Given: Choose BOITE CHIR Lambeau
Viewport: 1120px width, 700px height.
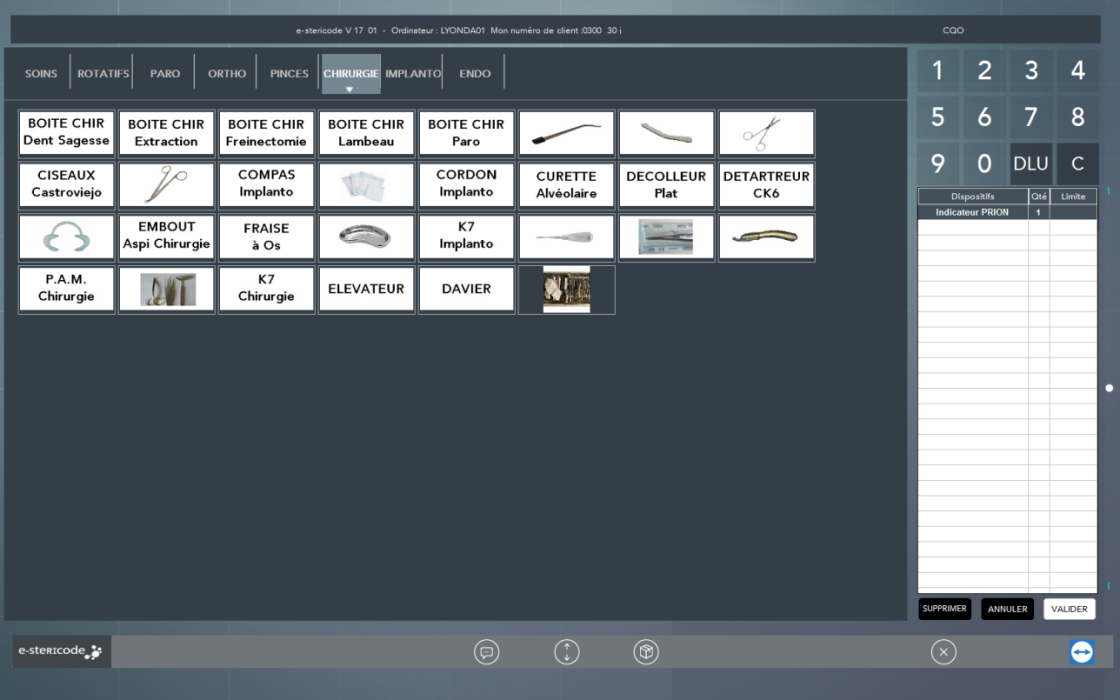Looking at the screenshot, I should (x=366, y=133).
